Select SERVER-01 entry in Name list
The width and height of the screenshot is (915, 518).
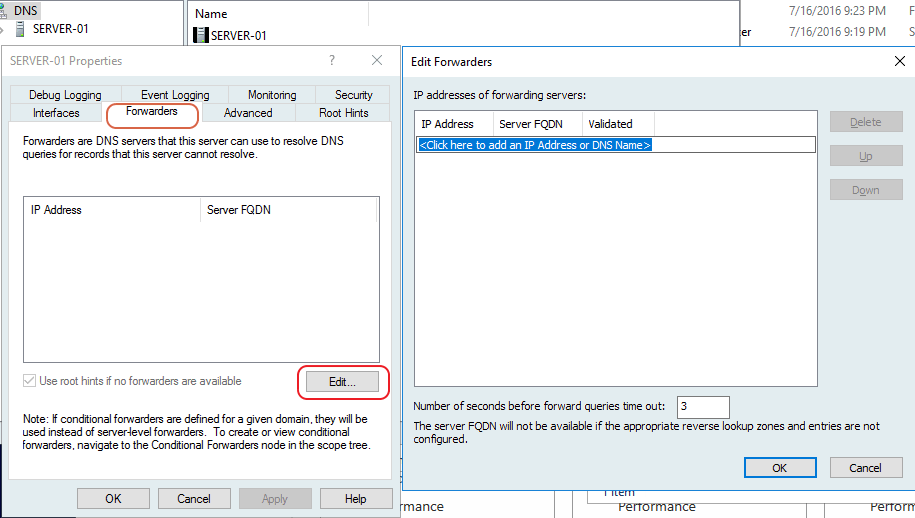[239, 36]
